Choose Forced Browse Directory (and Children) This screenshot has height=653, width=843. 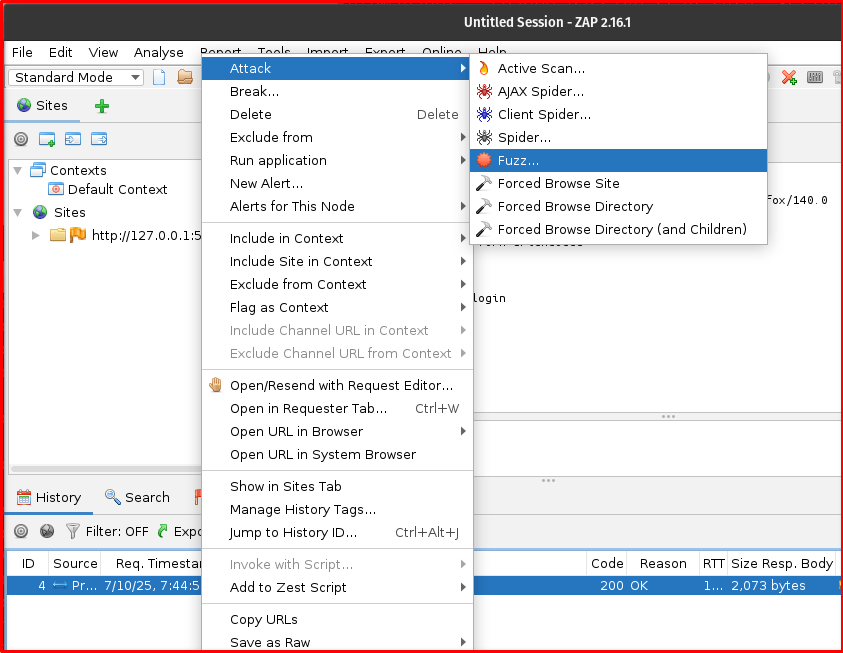click(618, 229)
